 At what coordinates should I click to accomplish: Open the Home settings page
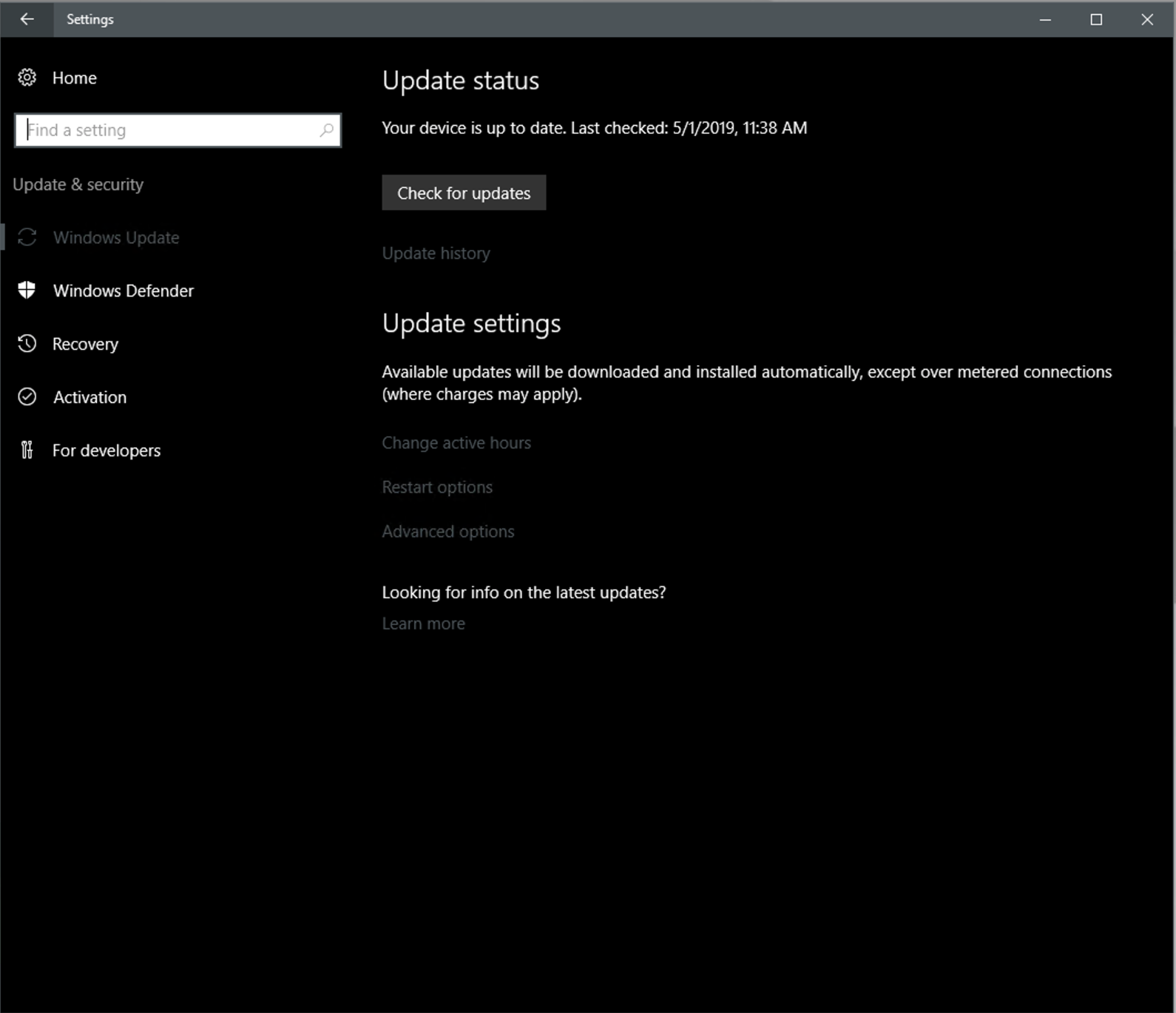tap(74, 78)
